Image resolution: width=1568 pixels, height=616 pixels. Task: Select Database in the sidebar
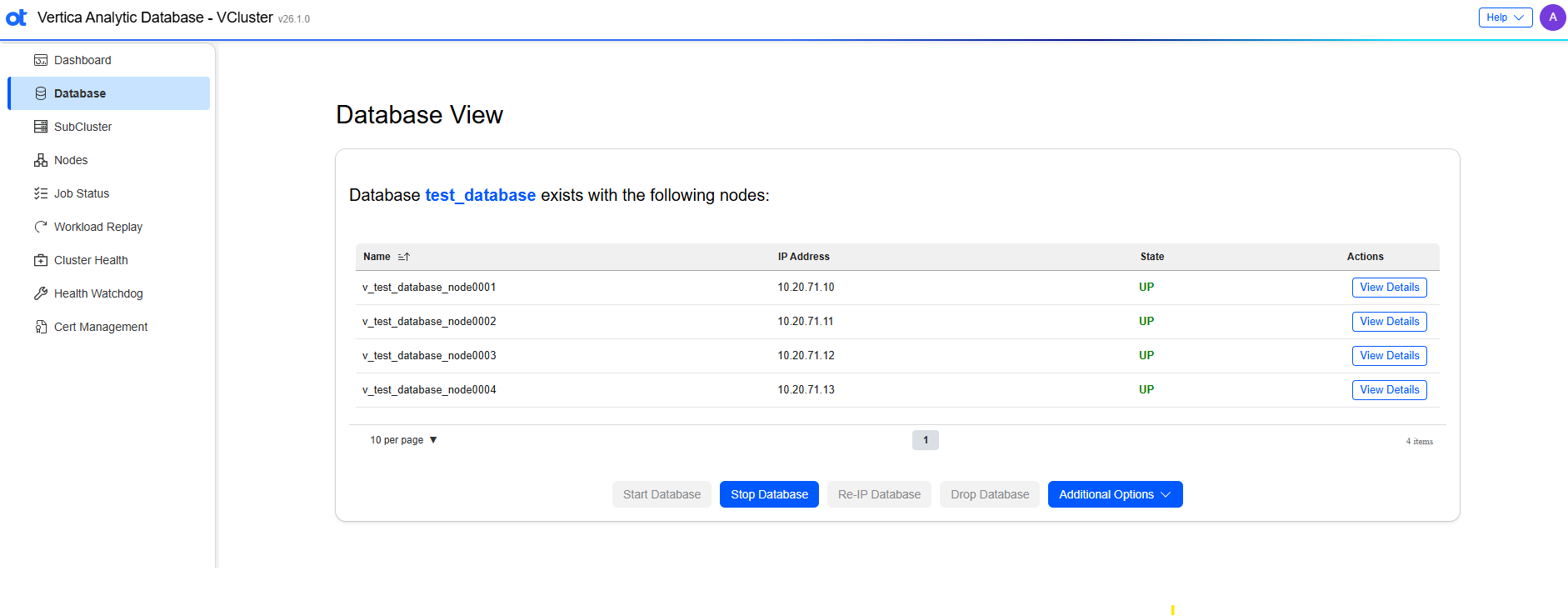click(x=108, y=93)
